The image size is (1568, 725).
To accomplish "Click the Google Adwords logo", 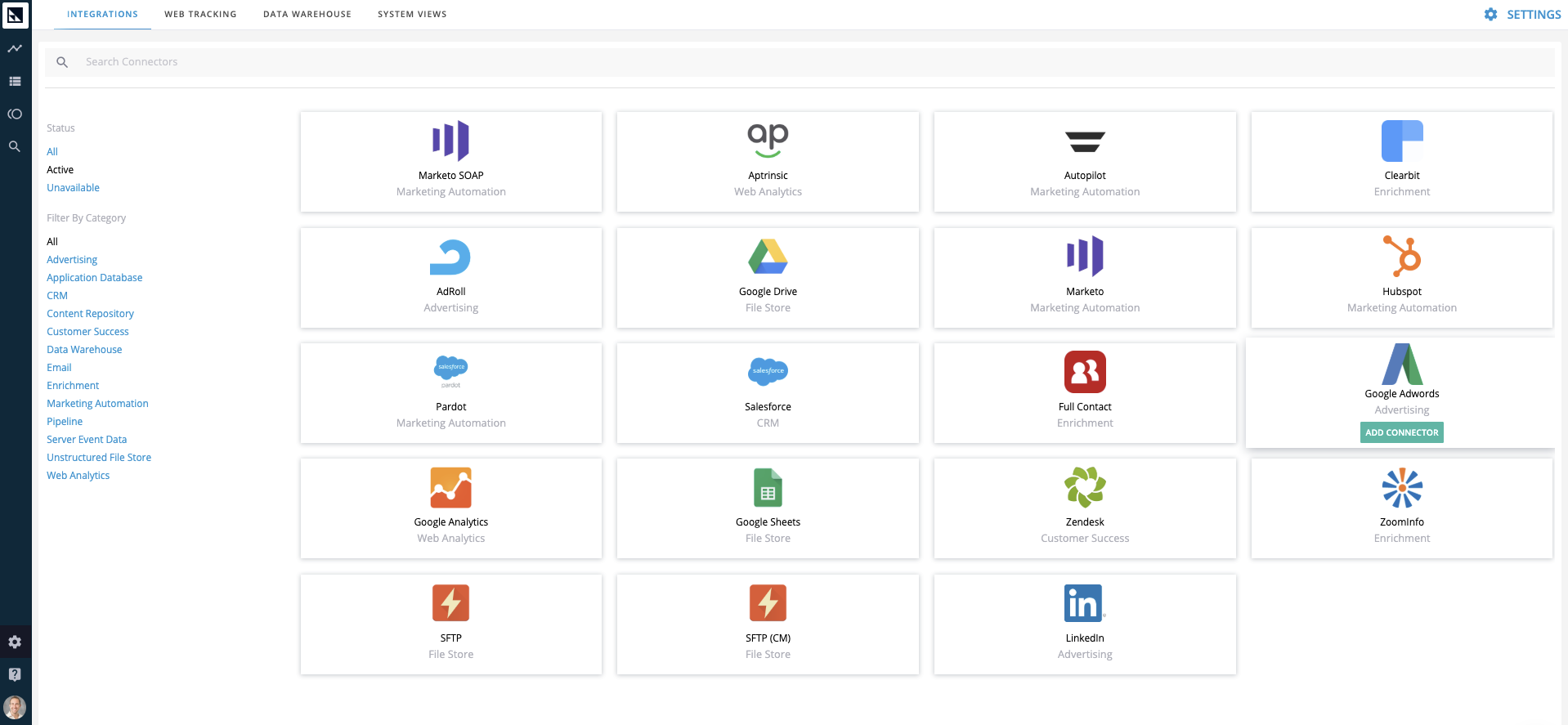I will (x=1402, y=364).
